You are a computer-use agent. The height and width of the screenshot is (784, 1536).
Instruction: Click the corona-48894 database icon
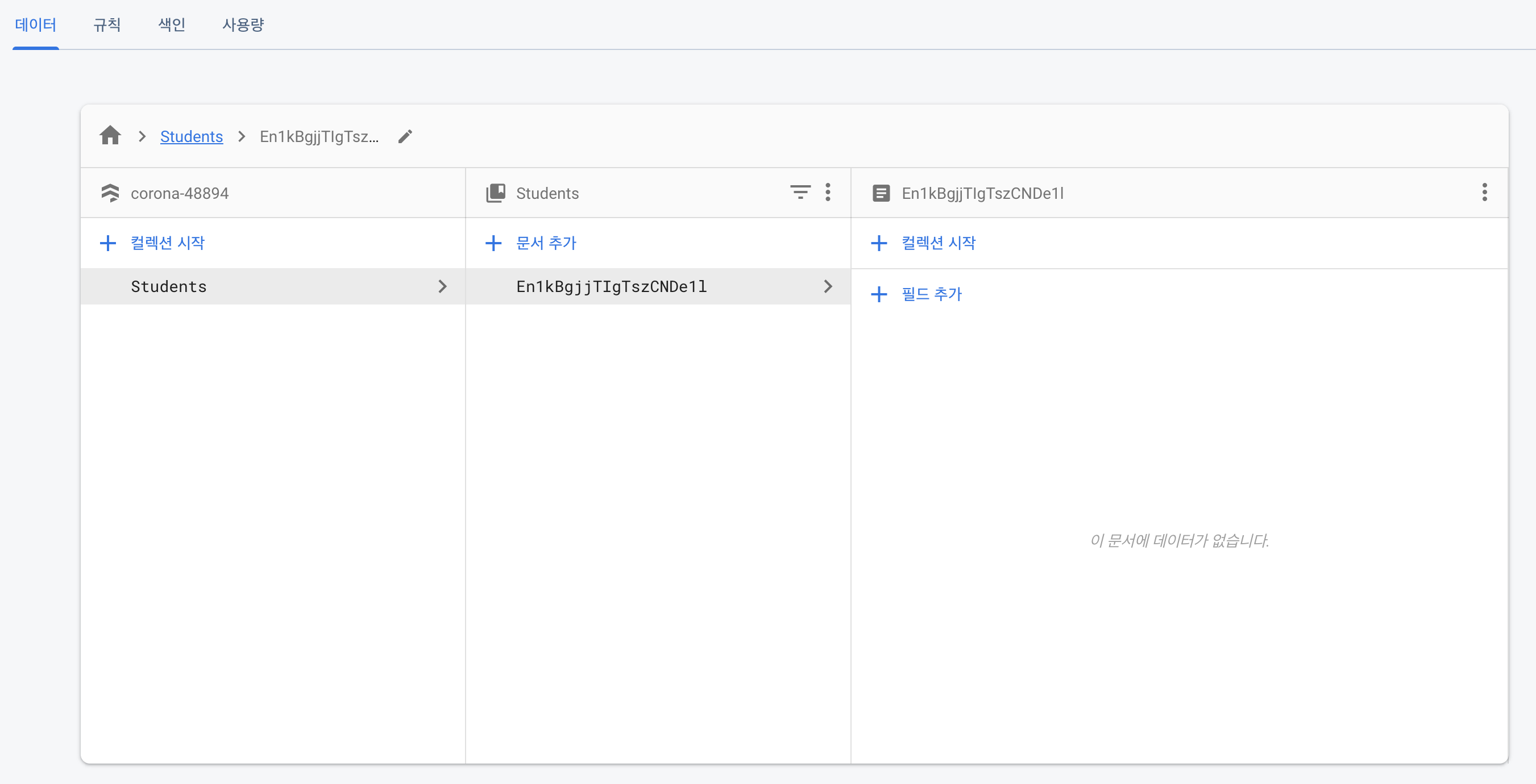(110, 193)
